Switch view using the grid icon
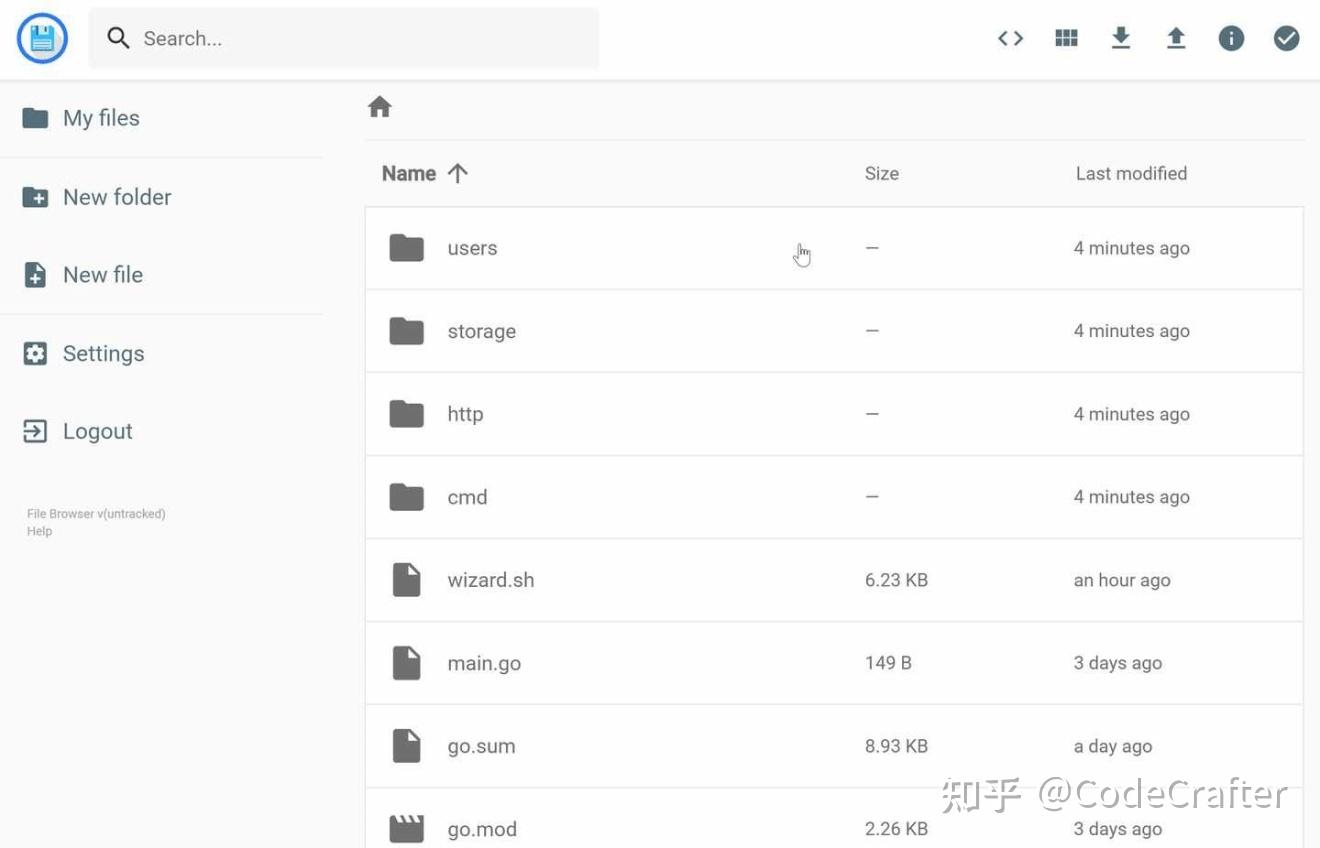The height and width of the screenshot is (848, 1320). [x=1066, y=39]
